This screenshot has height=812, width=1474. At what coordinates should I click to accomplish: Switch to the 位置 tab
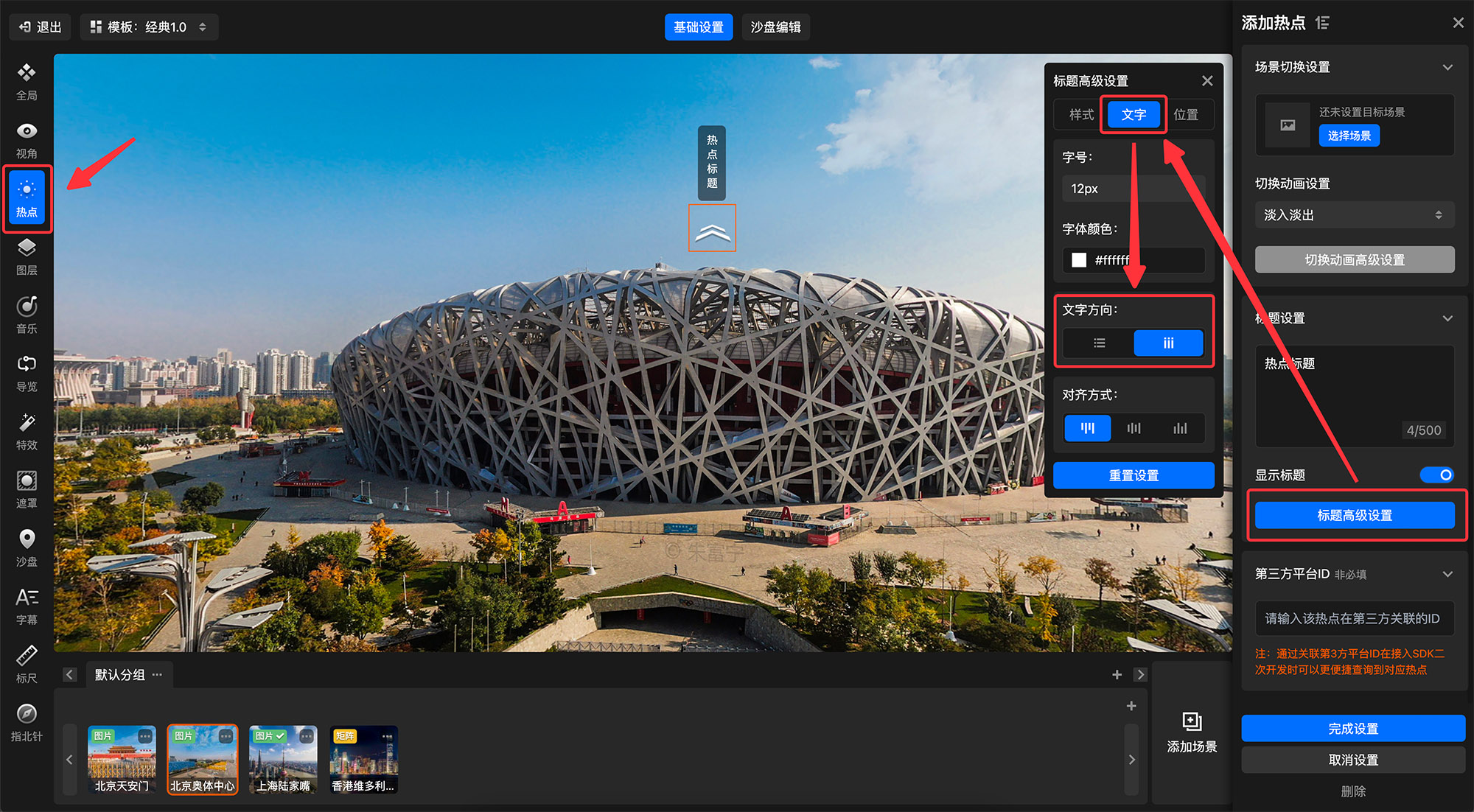(x=1186, y=115)
